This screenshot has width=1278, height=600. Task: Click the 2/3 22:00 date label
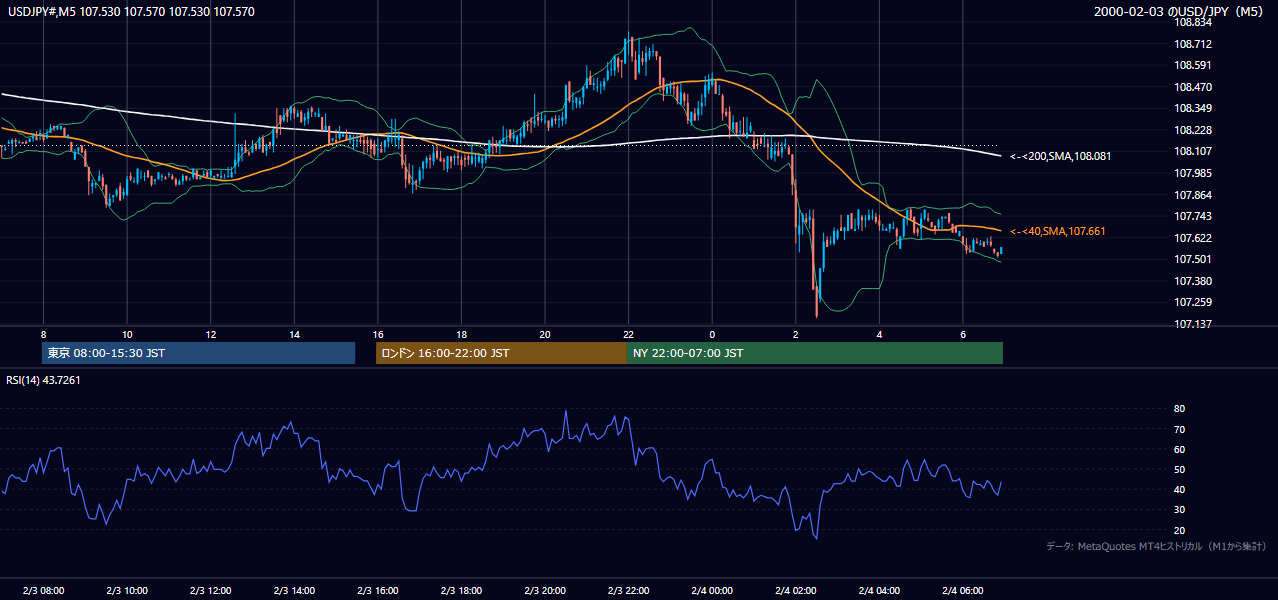tap(628, 590)
